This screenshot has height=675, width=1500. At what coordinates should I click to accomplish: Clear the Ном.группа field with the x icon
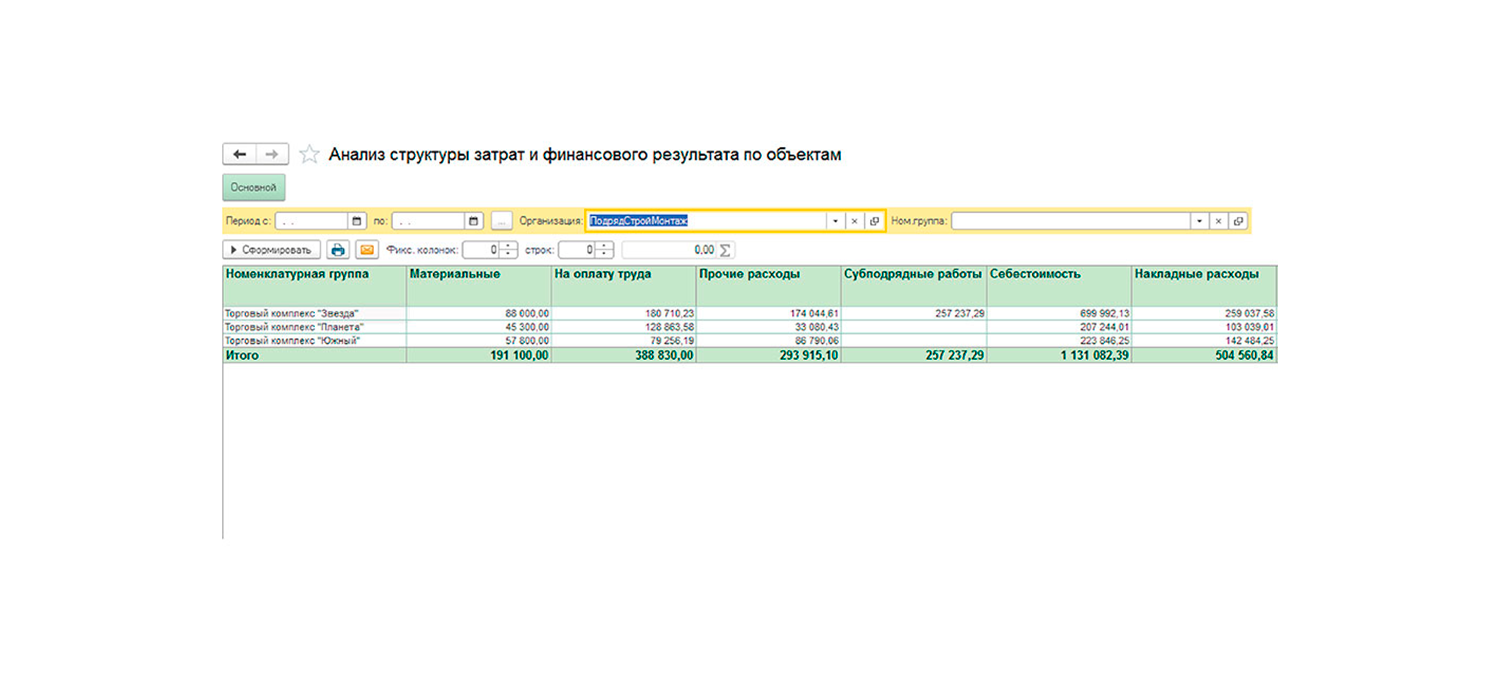click(1219, 221)
